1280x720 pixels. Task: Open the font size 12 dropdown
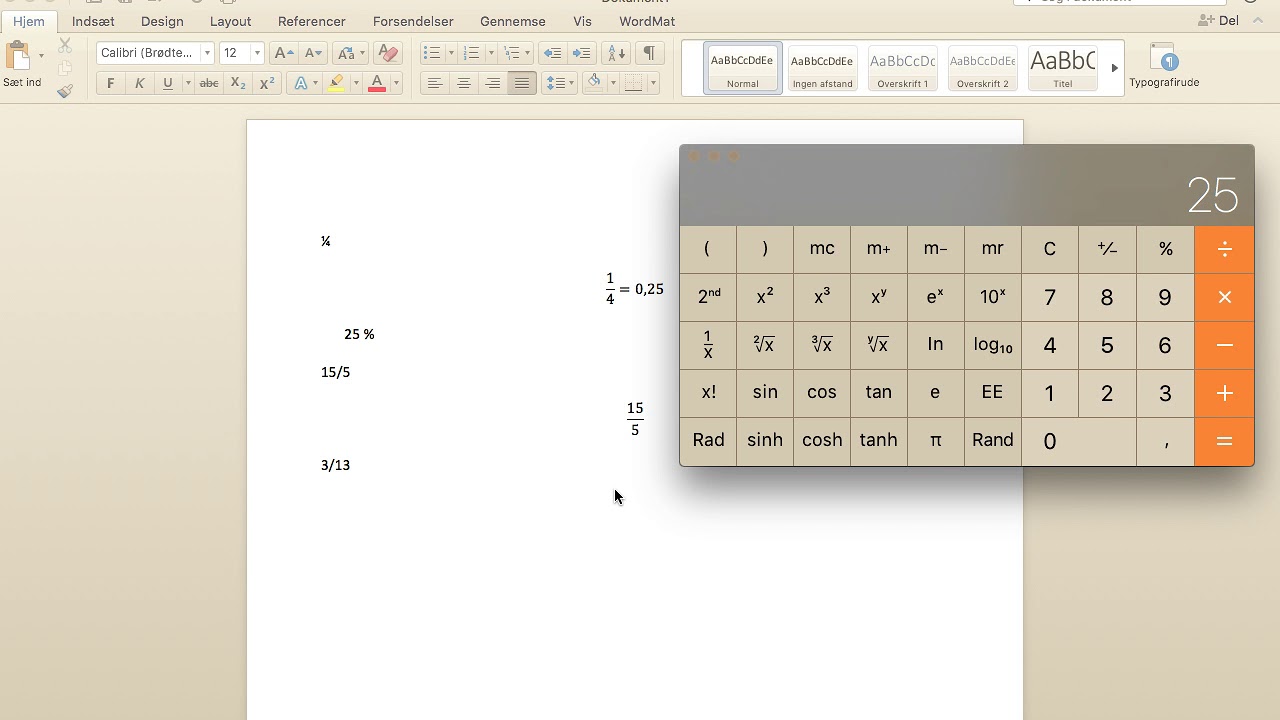coord(257,53)
